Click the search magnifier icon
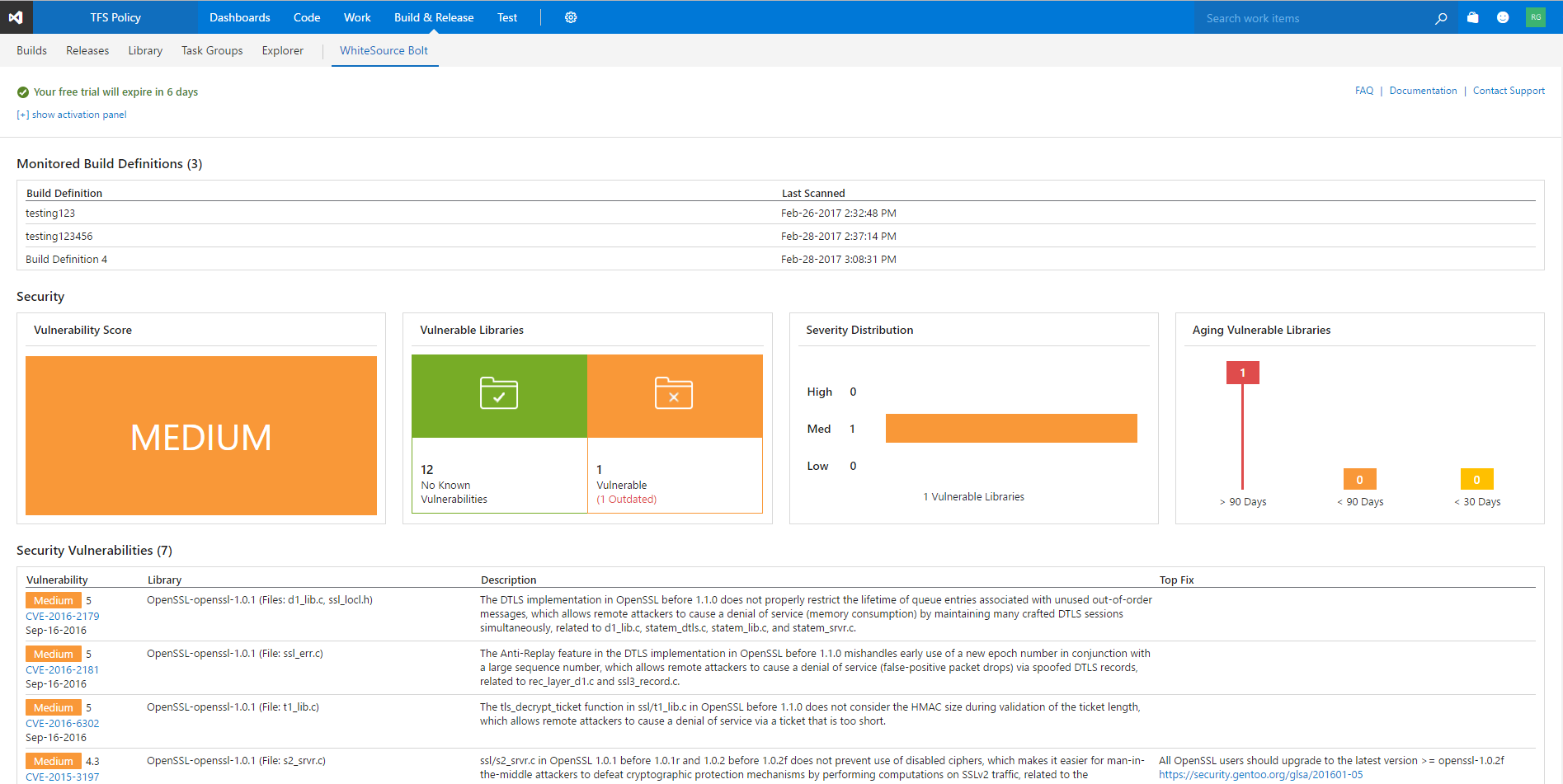Screen dimensions: 1563x784 (x=1441, y=18)
